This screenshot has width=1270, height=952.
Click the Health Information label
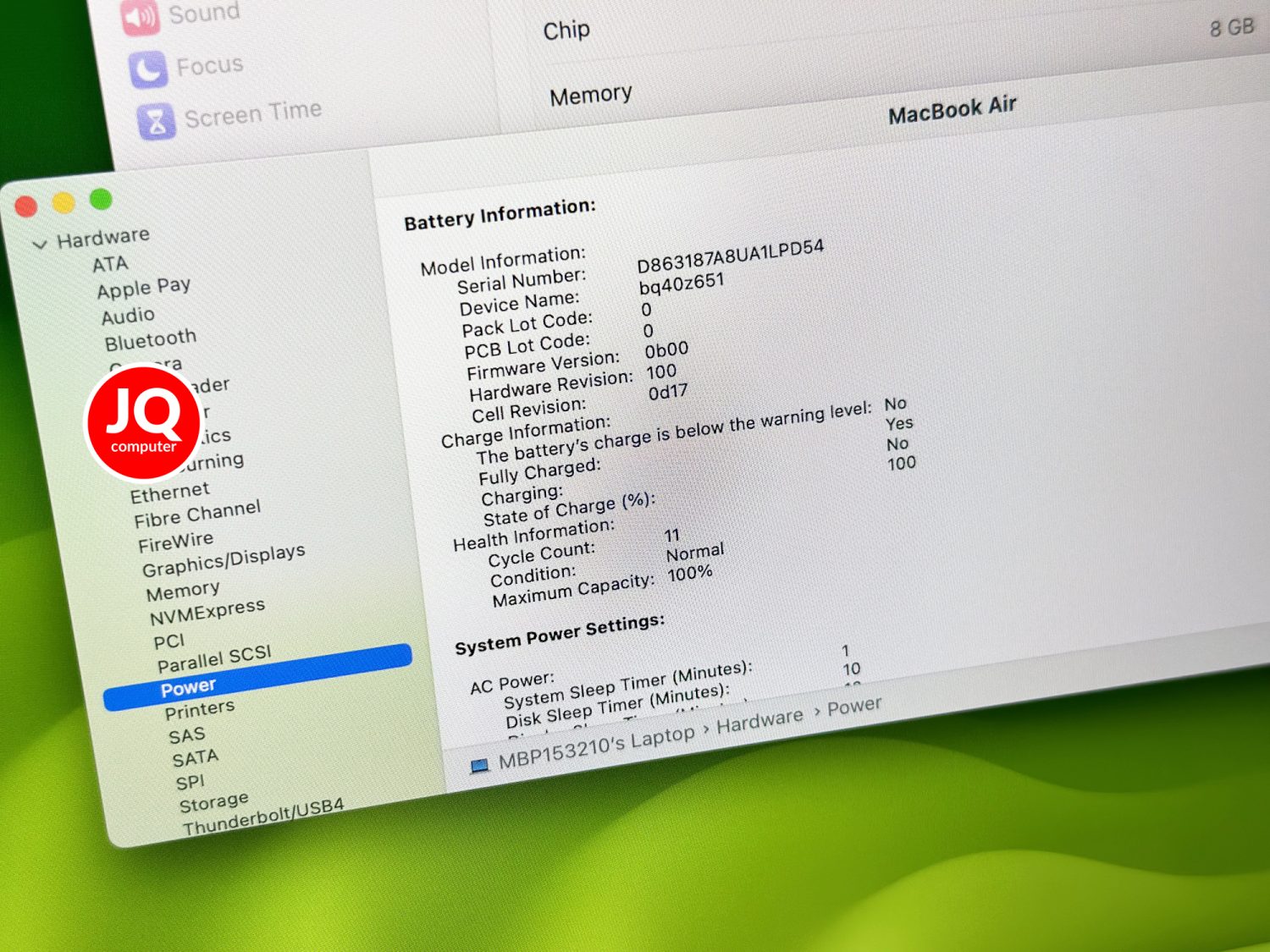pos(533,536)
